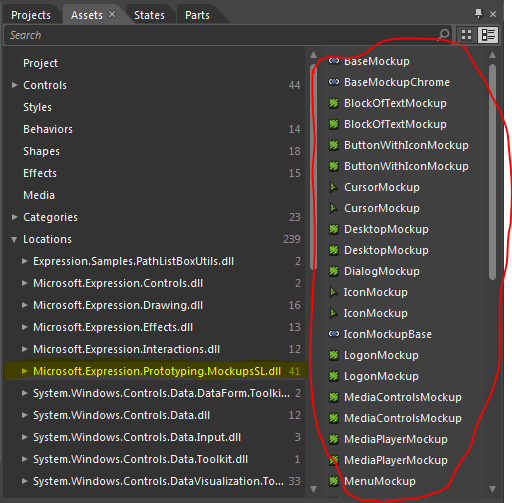
Task: Open the Parts tab
Action: pyautogui.click(x=197, y=15)
